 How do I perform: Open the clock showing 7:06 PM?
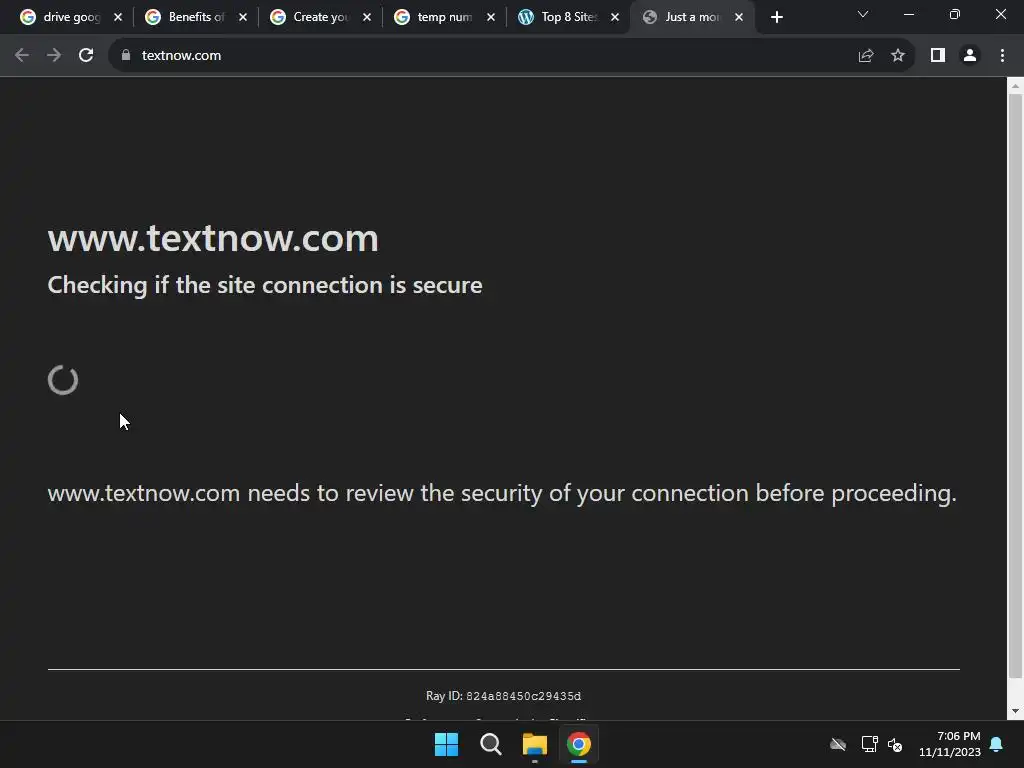[x=950, y=744]
